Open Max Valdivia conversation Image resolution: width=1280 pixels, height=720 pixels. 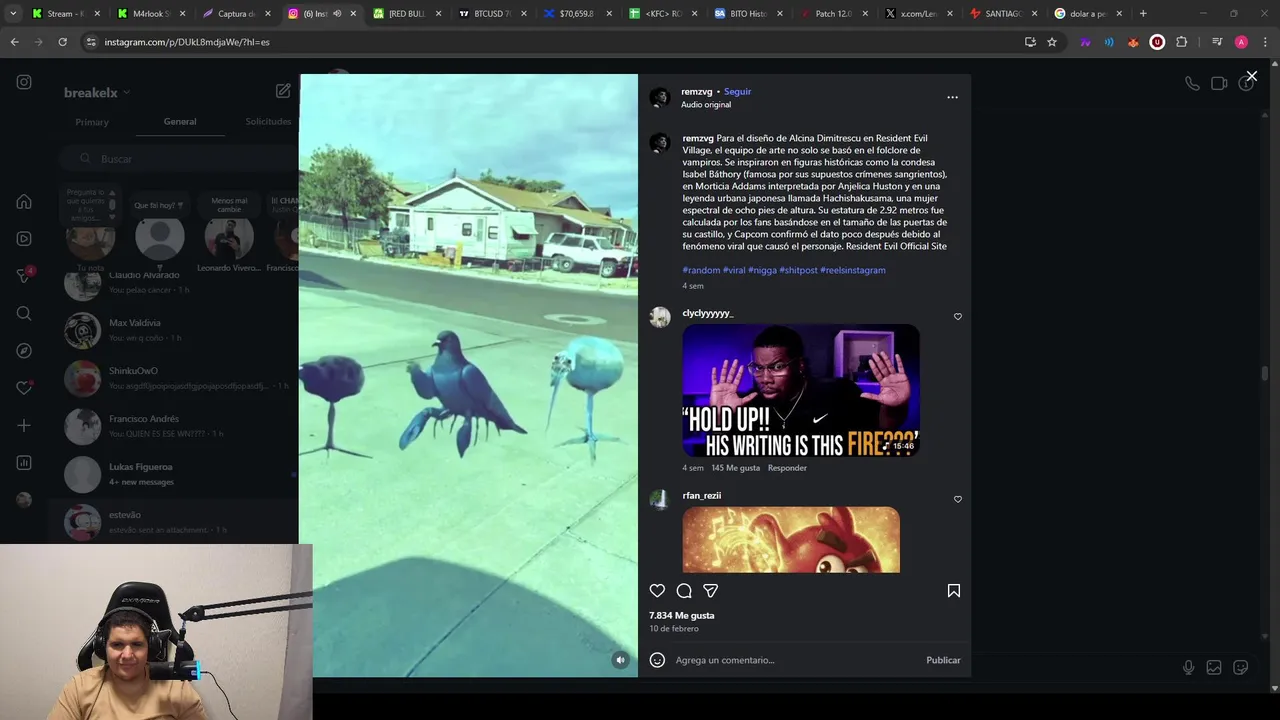(x=175, y=330)
